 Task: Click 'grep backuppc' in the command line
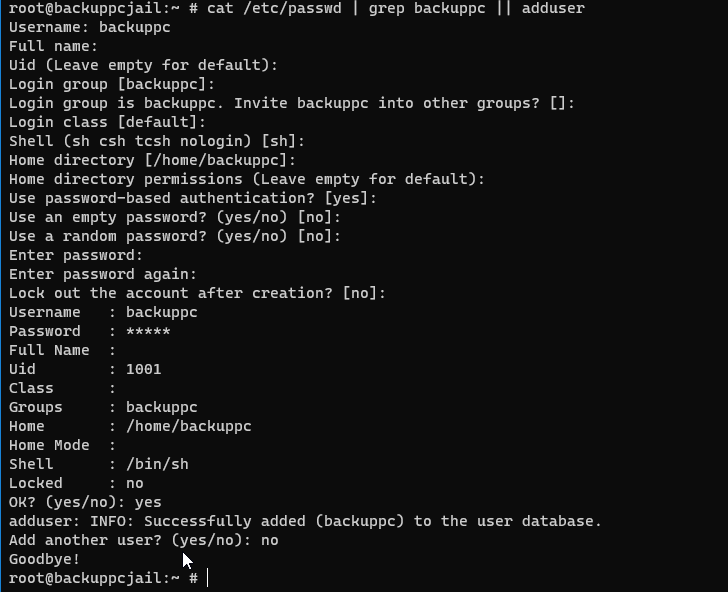coord(427,8)
